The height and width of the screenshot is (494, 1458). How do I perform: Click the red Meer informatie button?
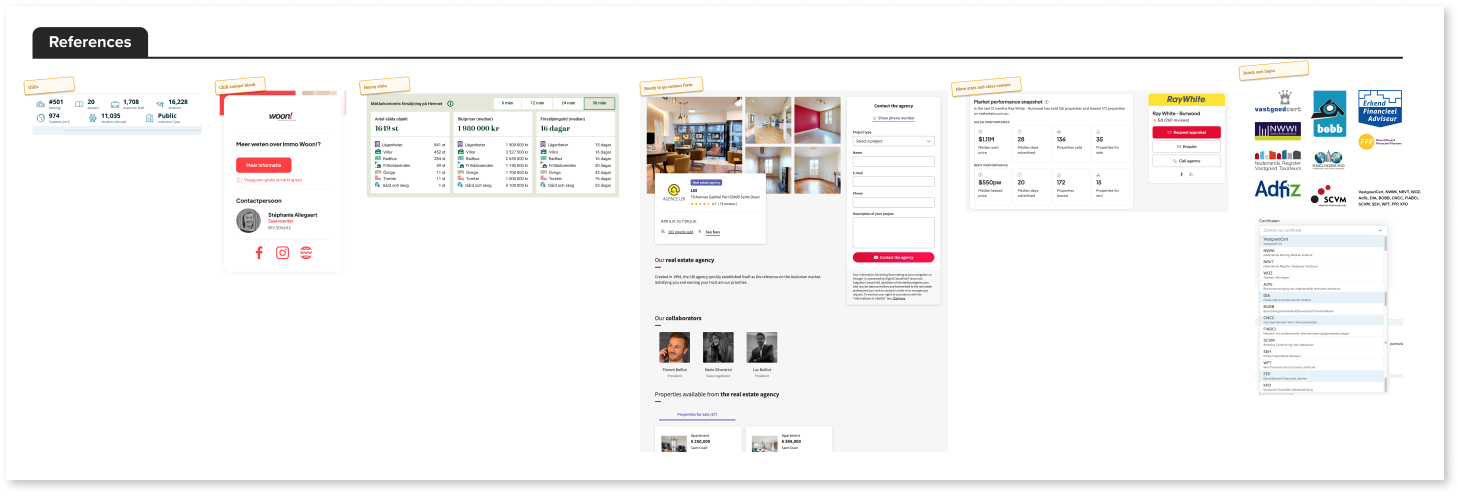[x=264, y=165]
